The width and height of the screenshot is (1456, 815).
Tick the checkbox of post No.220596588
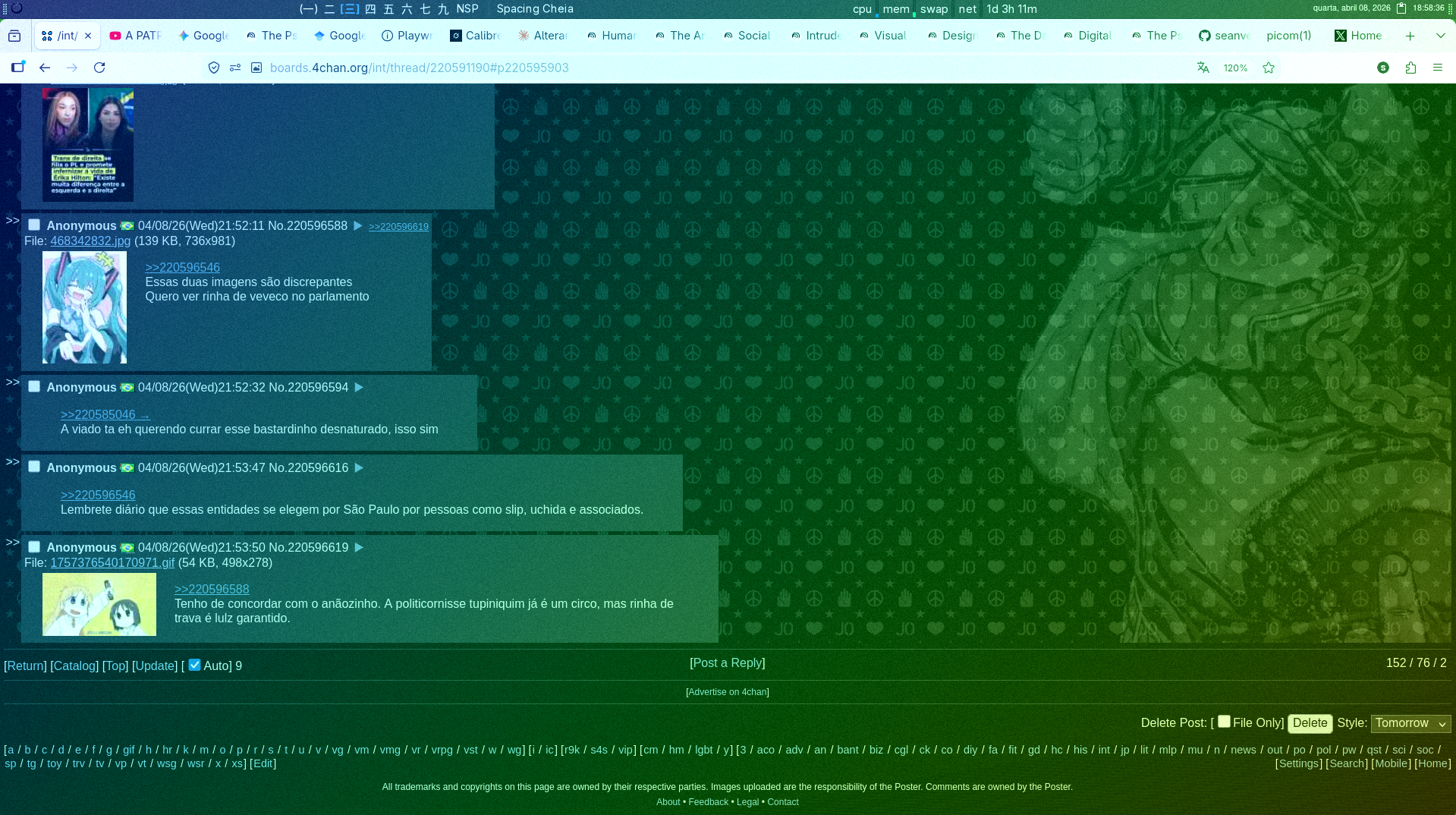tap(34, 225)
